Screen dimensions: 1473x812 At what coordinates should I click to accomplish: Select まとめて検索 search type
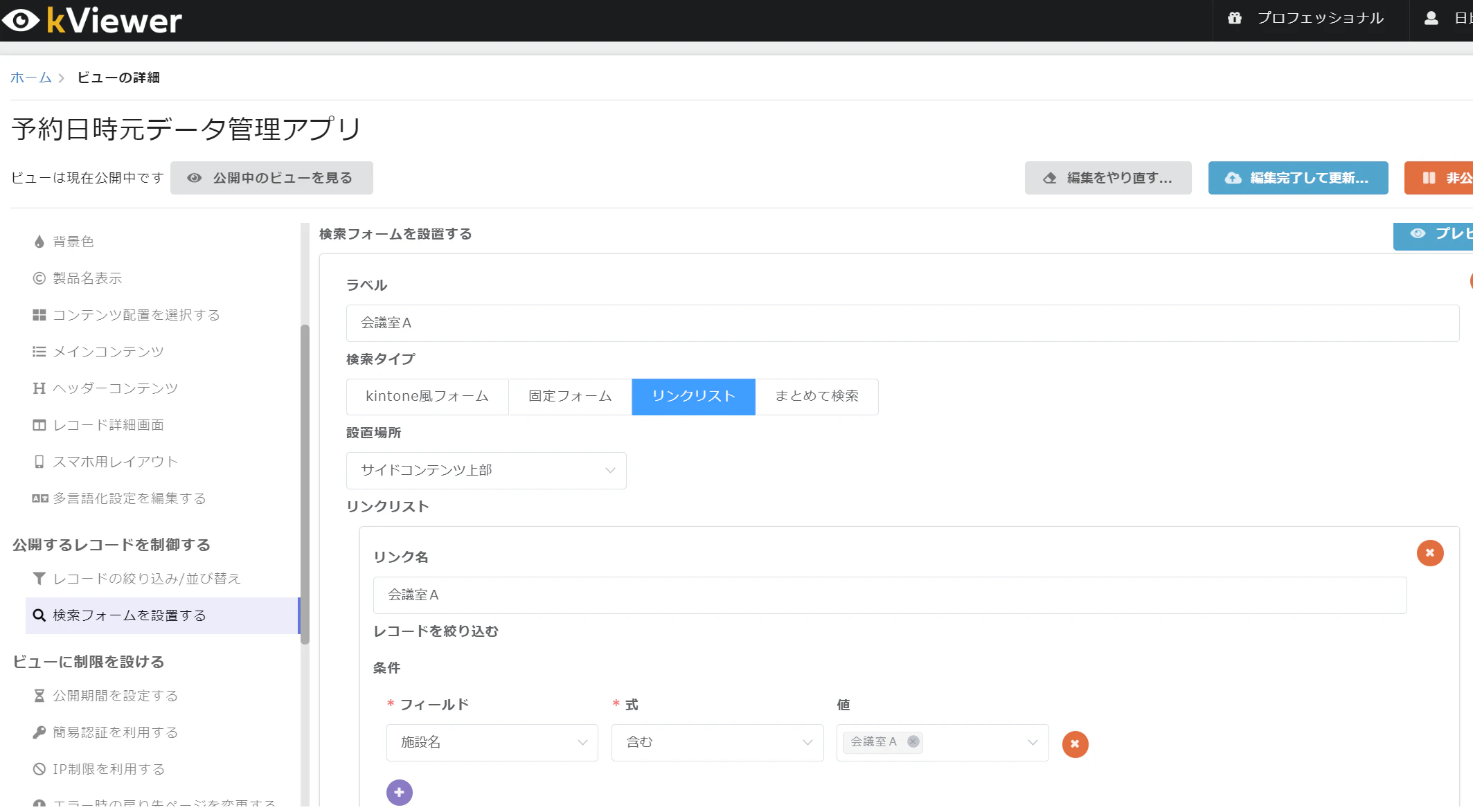(816, 397)
